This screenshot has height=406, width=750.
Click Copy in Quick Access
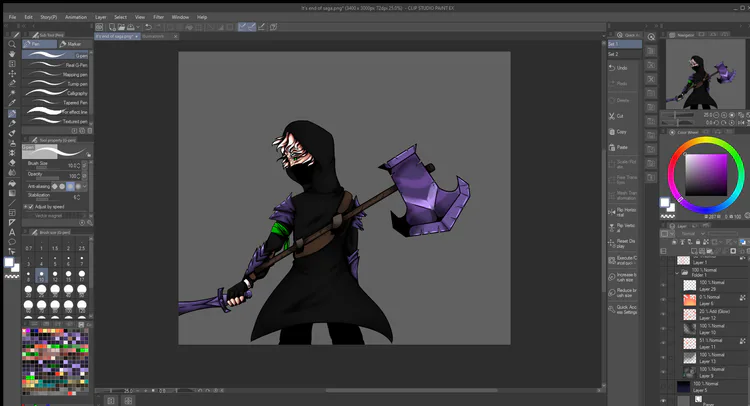pyautogui.click(x=624, y=132)
